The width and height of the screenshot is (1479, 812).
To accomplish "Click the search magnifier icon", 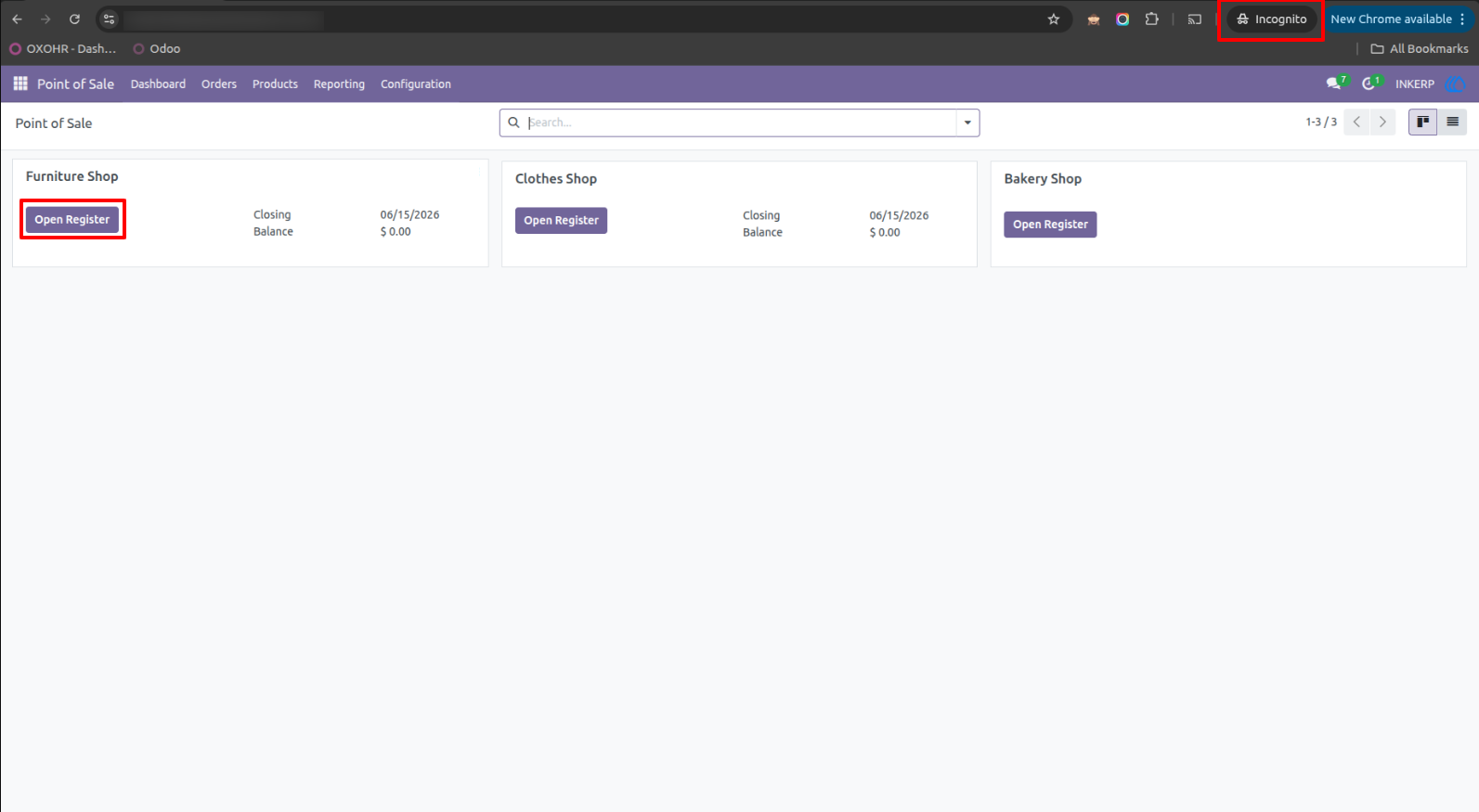I will 513,122.
